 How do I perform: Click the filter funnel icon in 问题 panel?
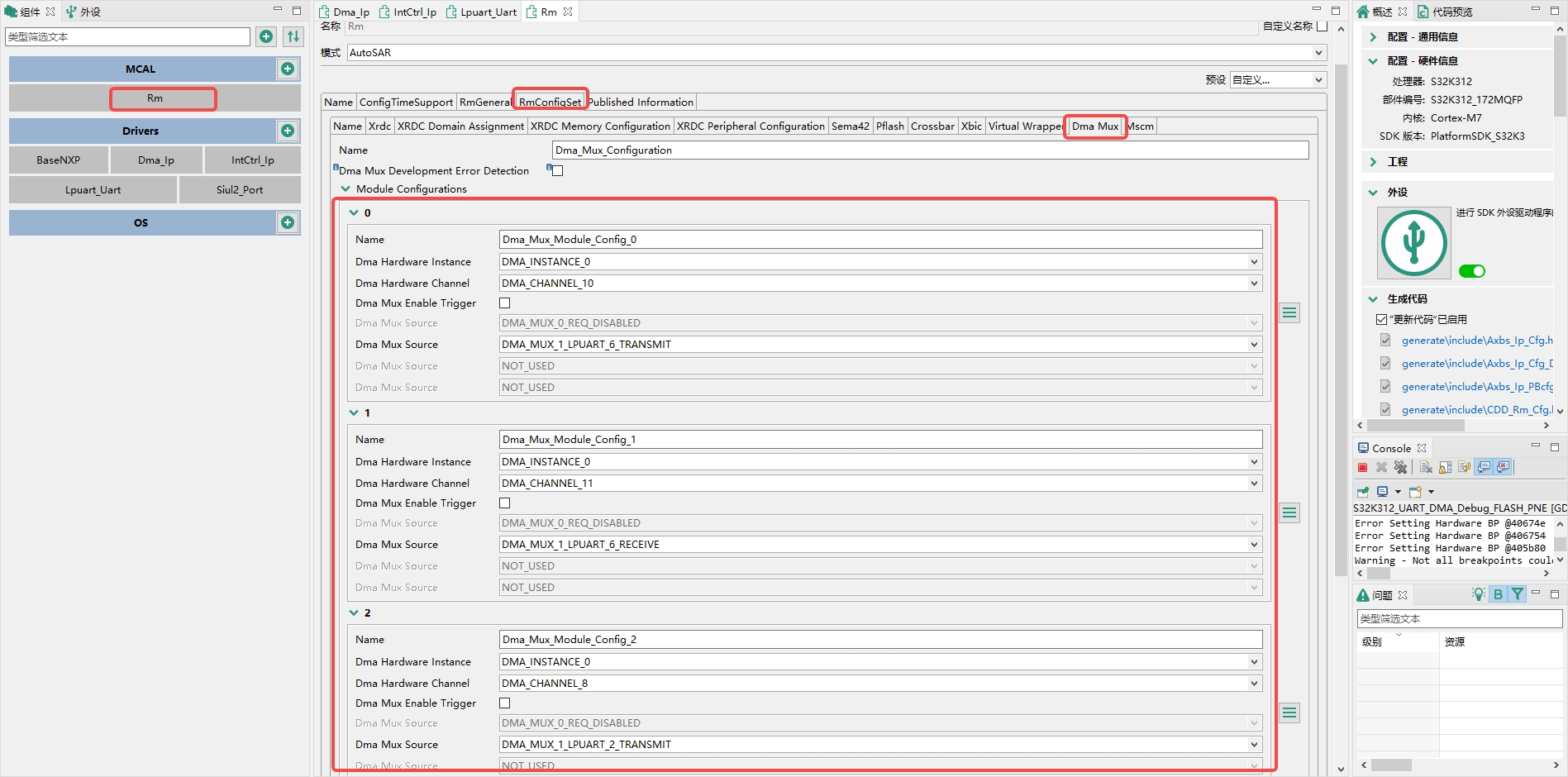1518,594
